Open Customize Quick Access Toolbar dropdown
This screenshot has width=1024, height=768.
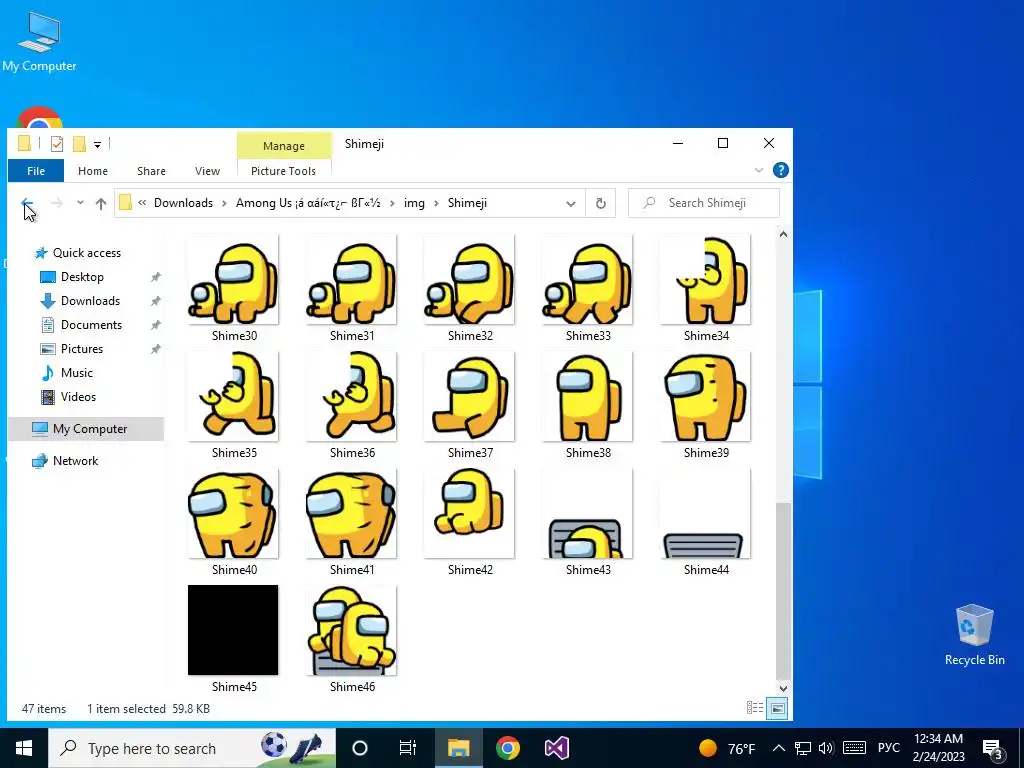tap(97, 144)
